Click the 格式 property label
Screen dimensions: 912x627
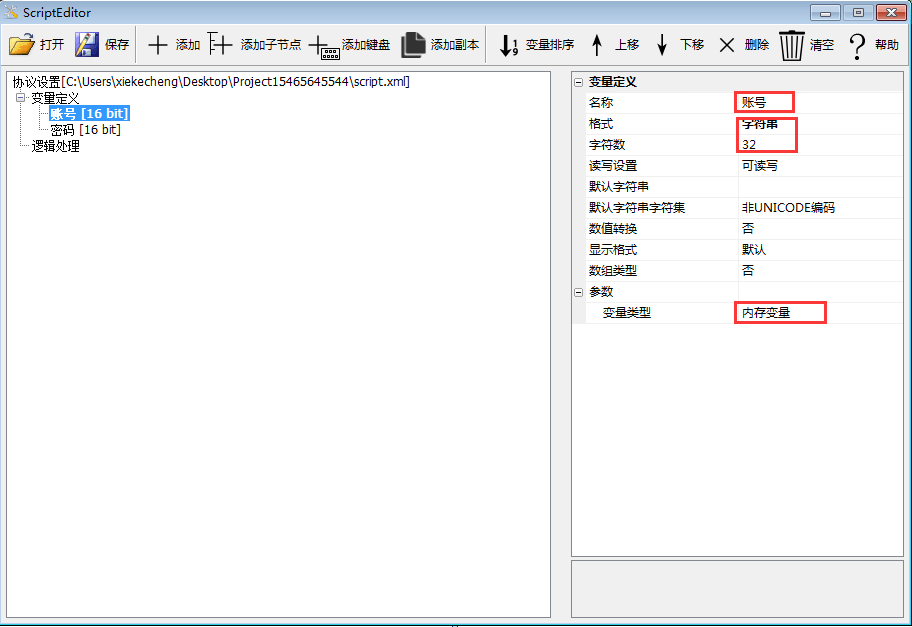[601, 124]
